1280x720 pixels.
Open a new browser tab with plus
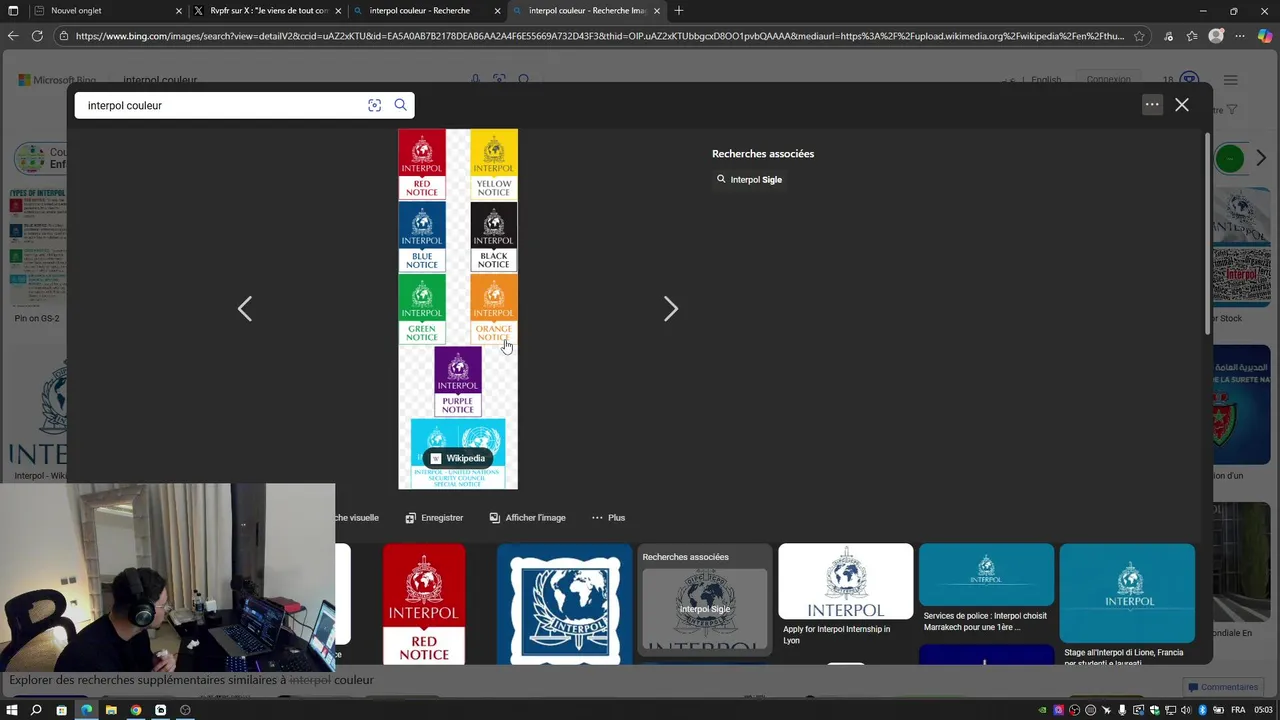[x=679, y=11]
